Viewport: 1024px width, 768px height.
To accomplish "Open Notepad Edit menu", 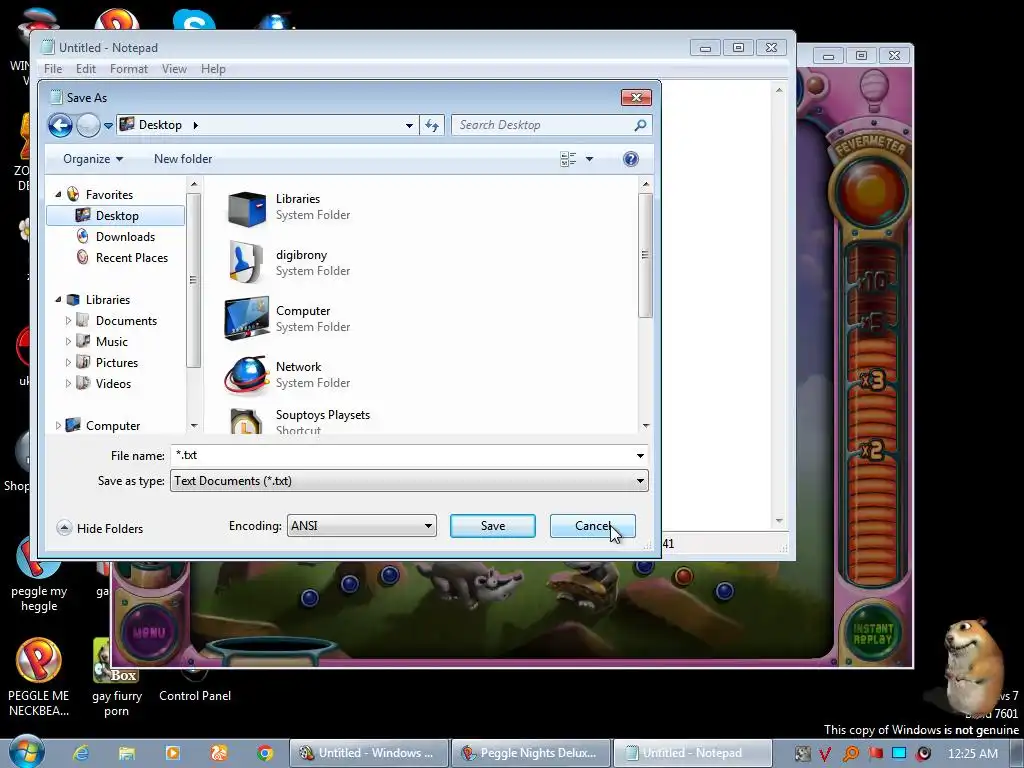I will tap(86, 69).
